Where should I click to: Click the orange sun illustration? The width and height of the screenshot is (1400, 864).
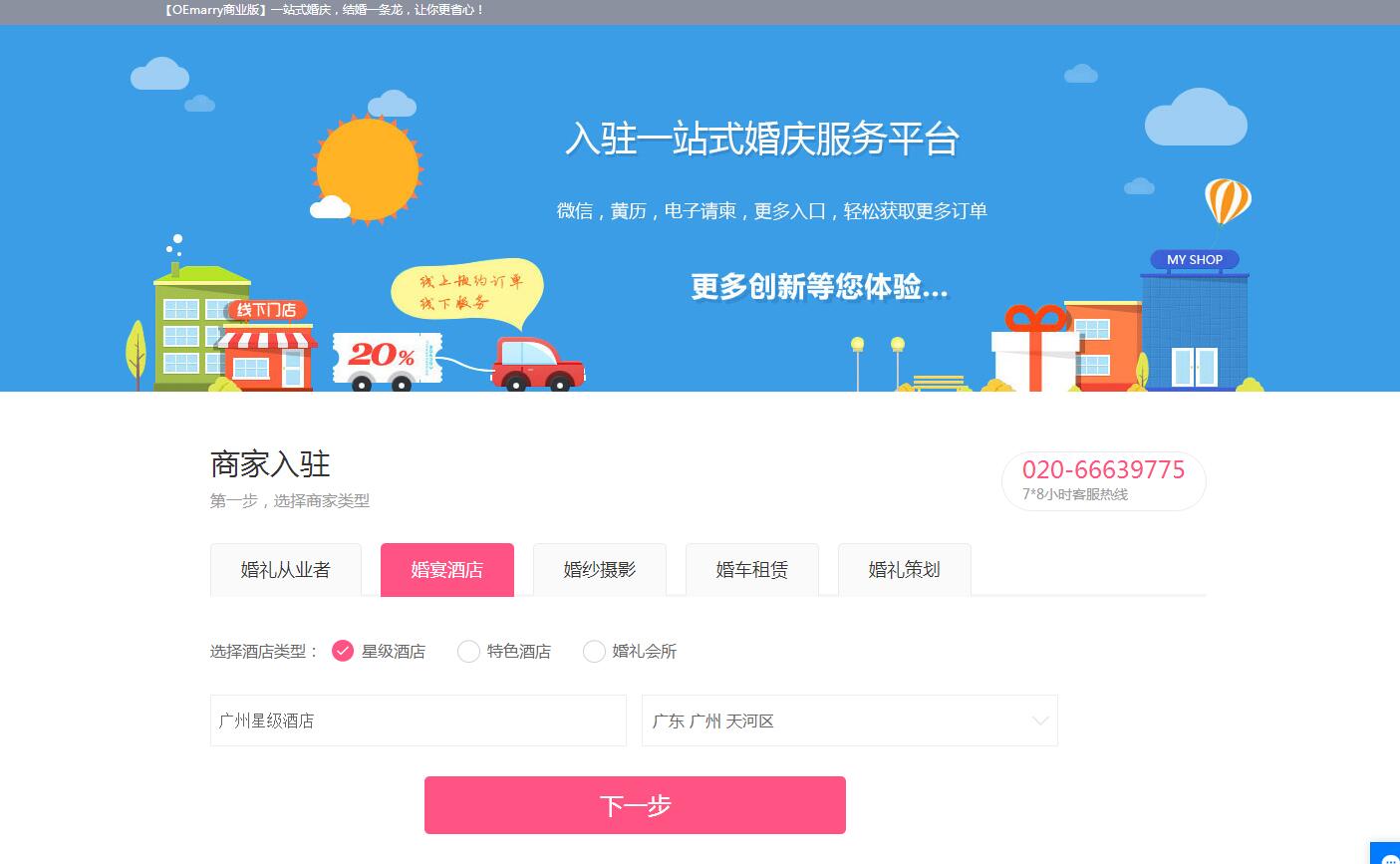pyautogui.click(x=367, y=167)
